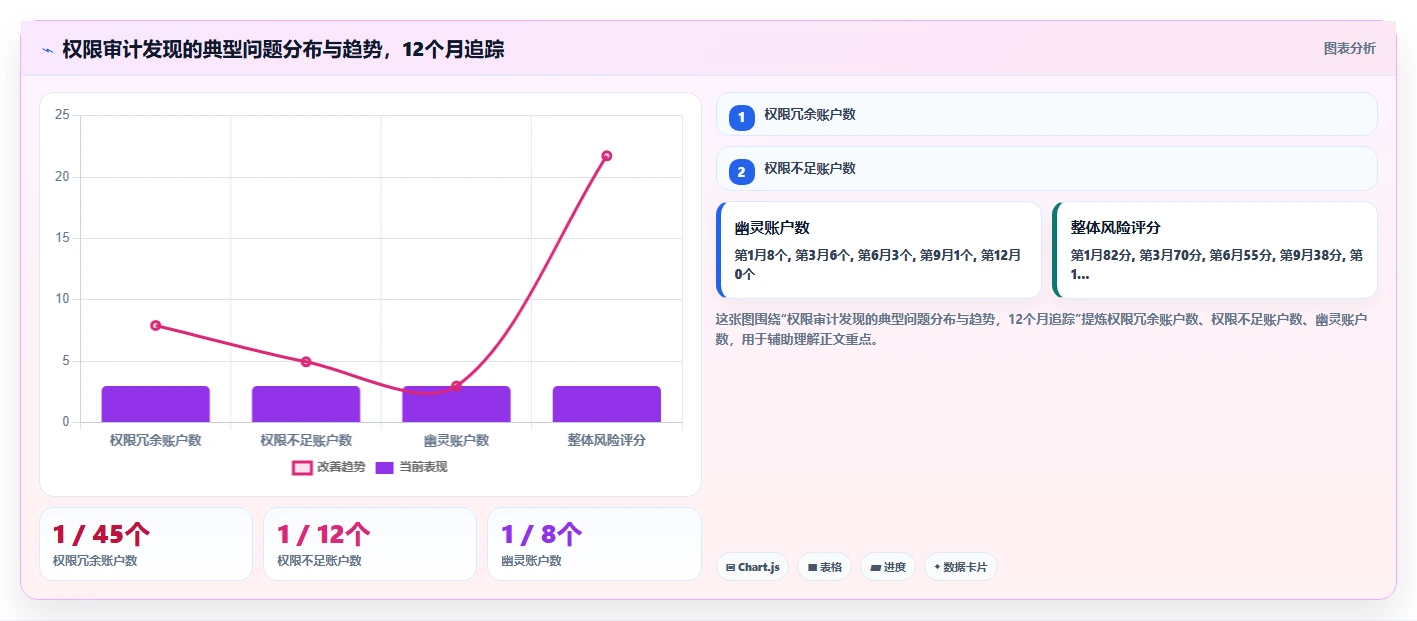
Task: Click the description paragraph starting 这张图围绕
Action: (1043, 329)
